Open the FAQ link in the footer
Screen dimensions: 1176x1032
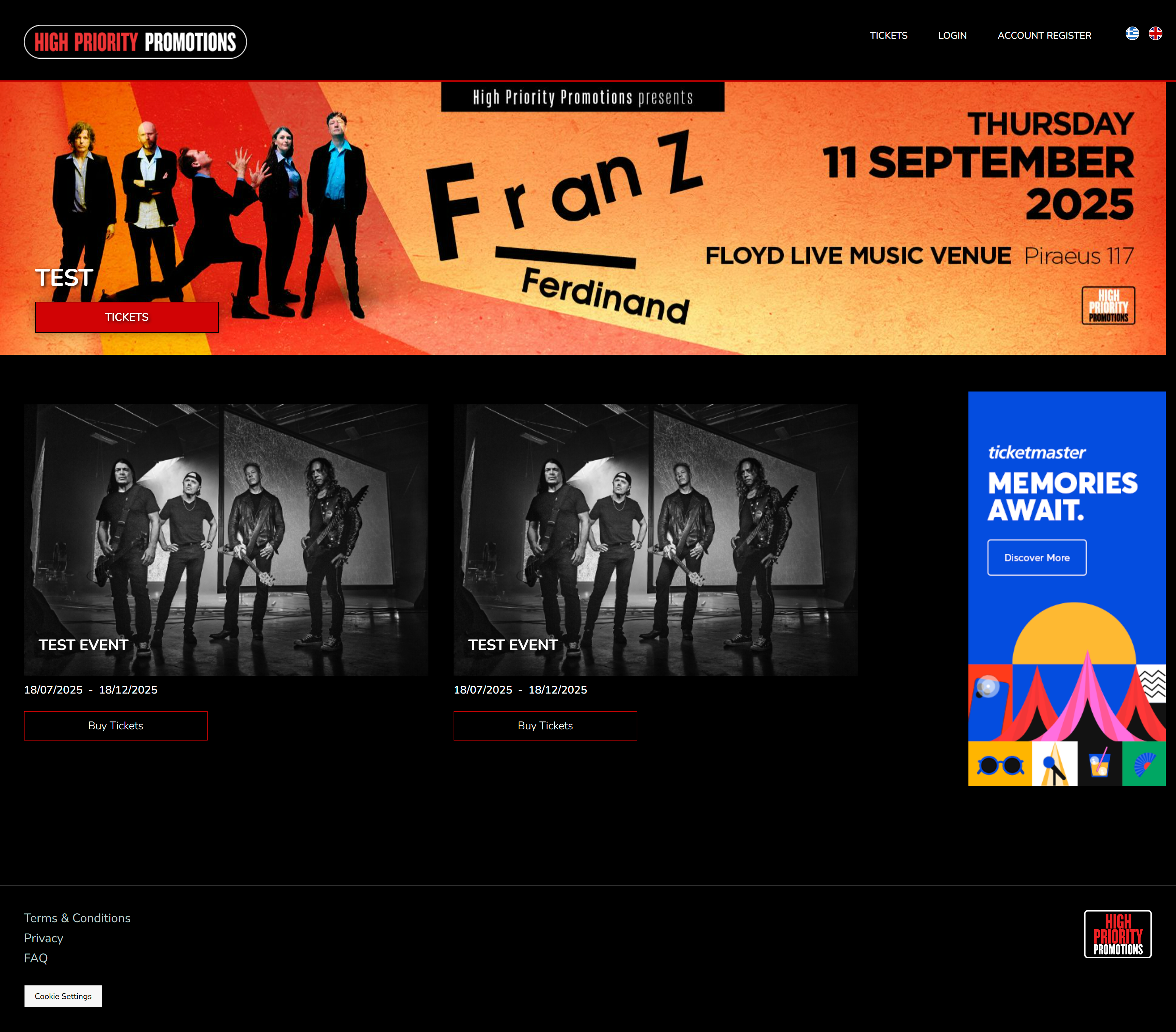tap(36, 959)
